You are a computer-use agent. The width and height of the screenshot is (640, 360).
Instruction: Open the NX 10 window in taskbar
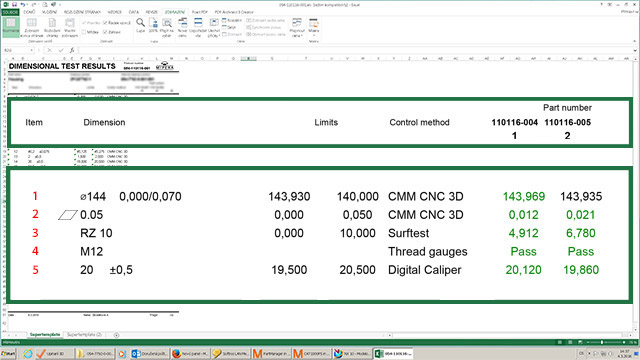pos(351,353)
